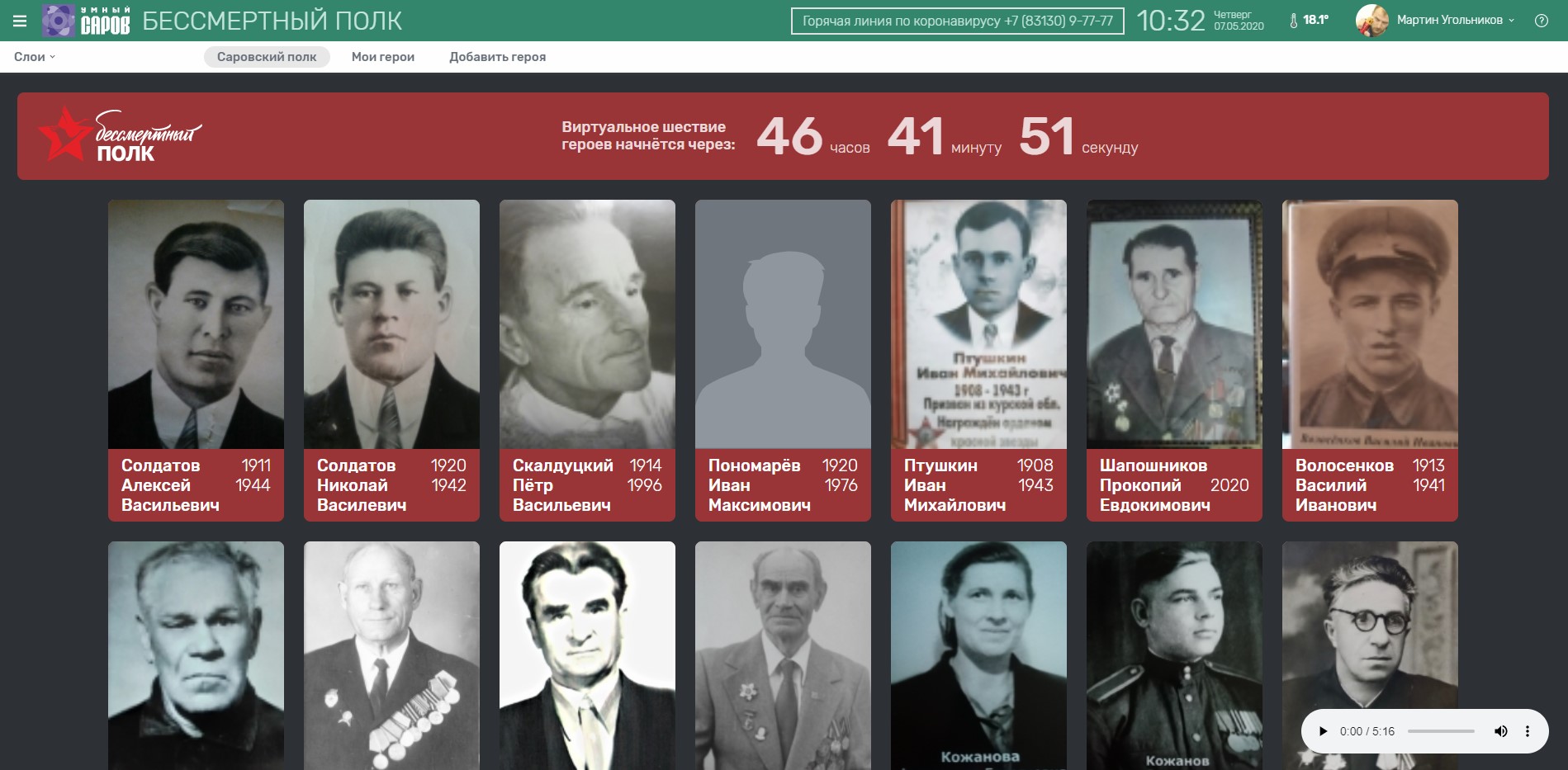The width and height of the screenshot is (1568, 770).
Task: Click the coronavirus hotline banner
Action: click(x=957, y=21)
